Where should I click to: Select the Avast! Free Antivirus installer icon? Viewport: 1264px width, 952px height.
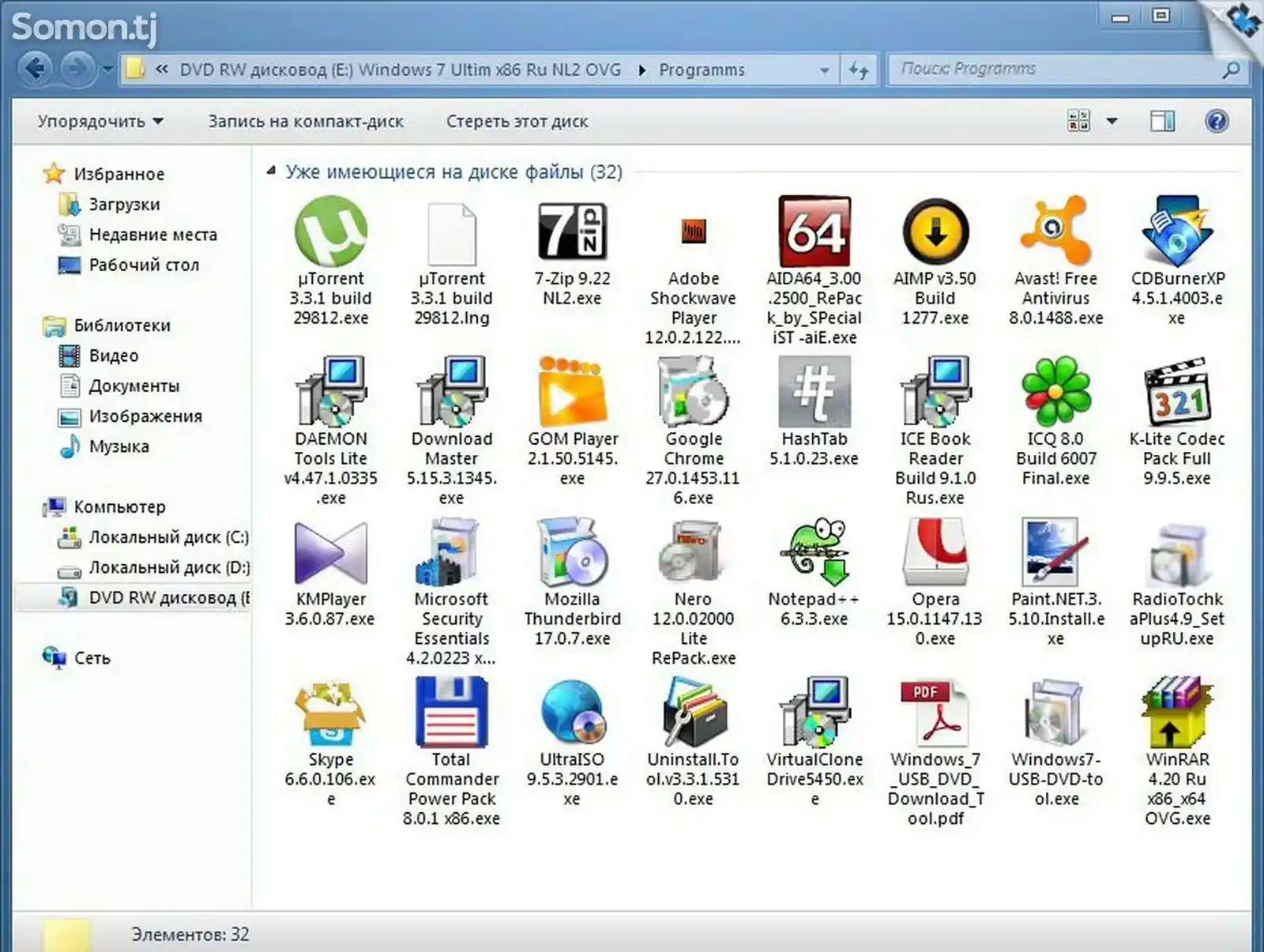[1056, 231]
